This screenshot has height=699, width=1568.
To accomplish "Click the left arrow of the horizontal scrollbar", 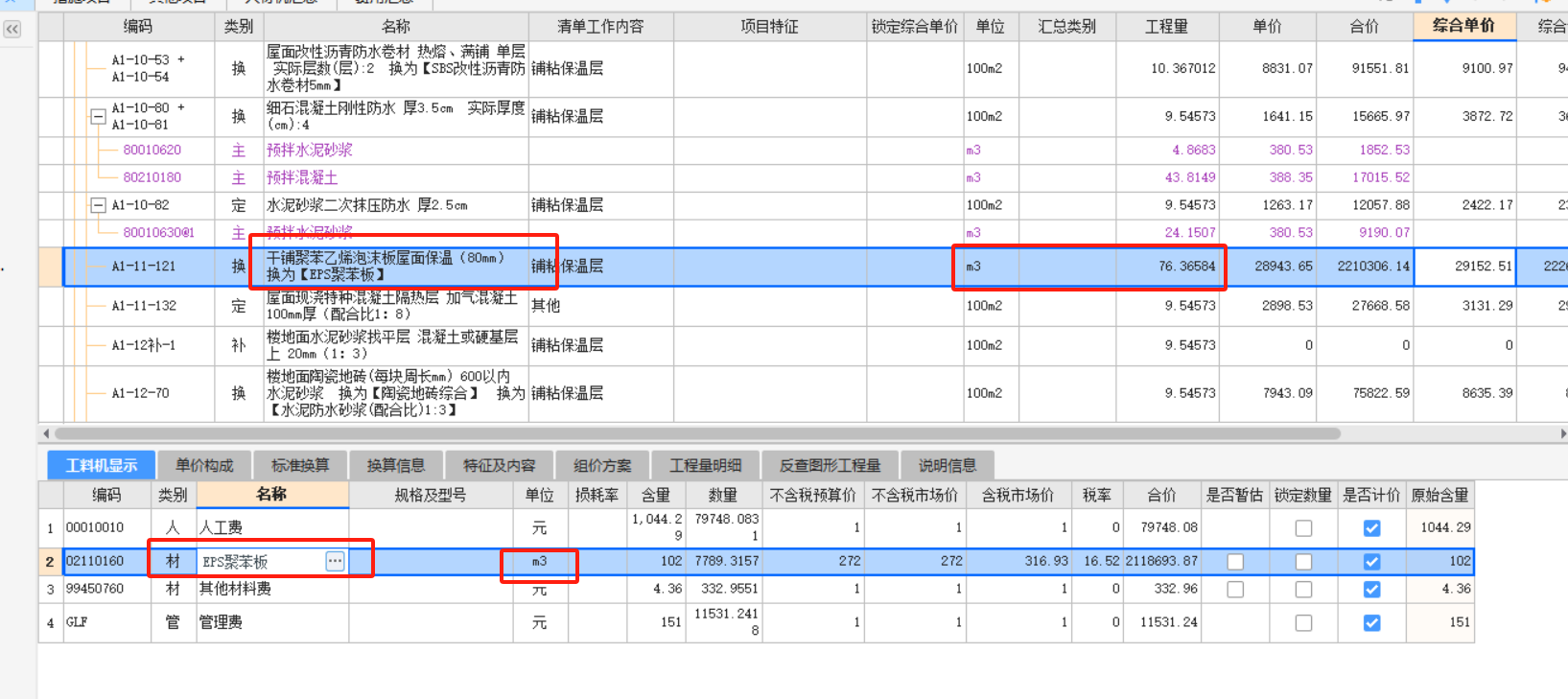I will tap(46, 433).
